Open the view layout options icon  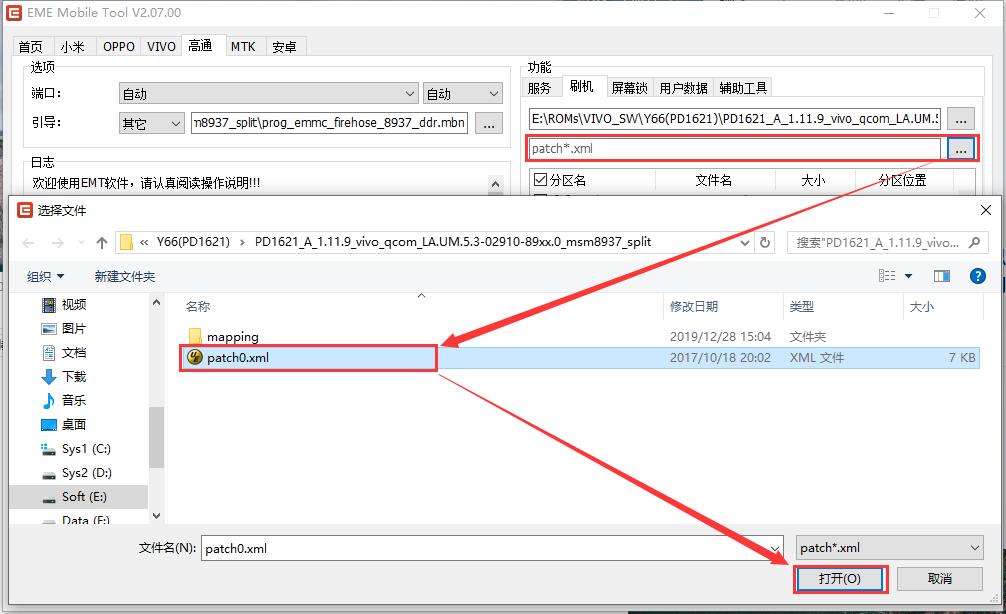(887, 276)
